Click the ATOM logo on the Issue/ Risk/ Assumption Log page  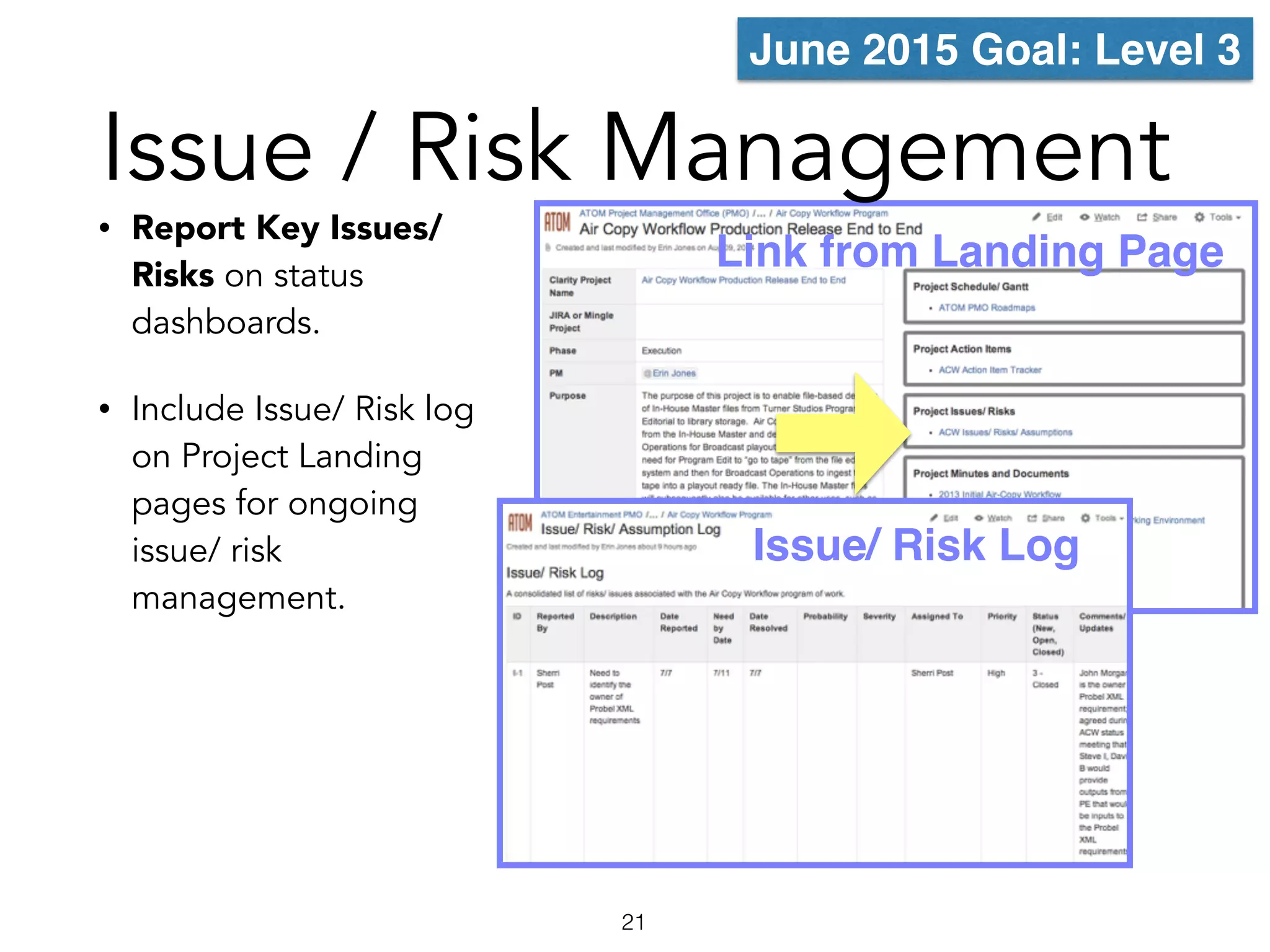tap(520, 522)
